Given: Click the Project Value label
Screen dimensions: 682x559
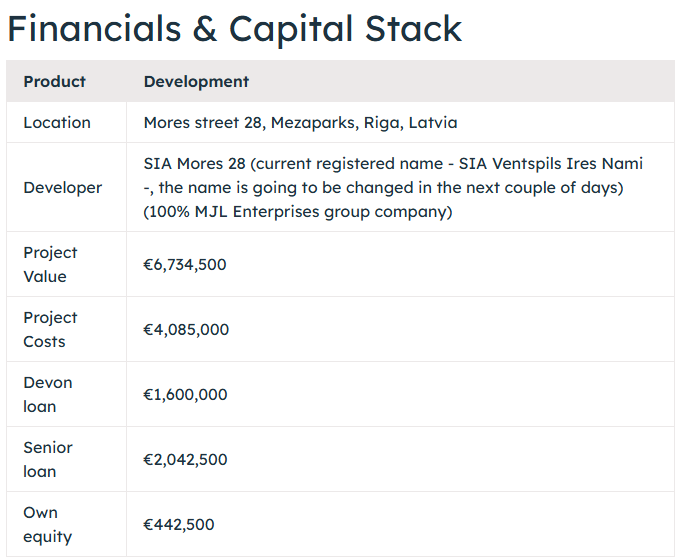Looking at the screenshot, I should coord(50,264).
